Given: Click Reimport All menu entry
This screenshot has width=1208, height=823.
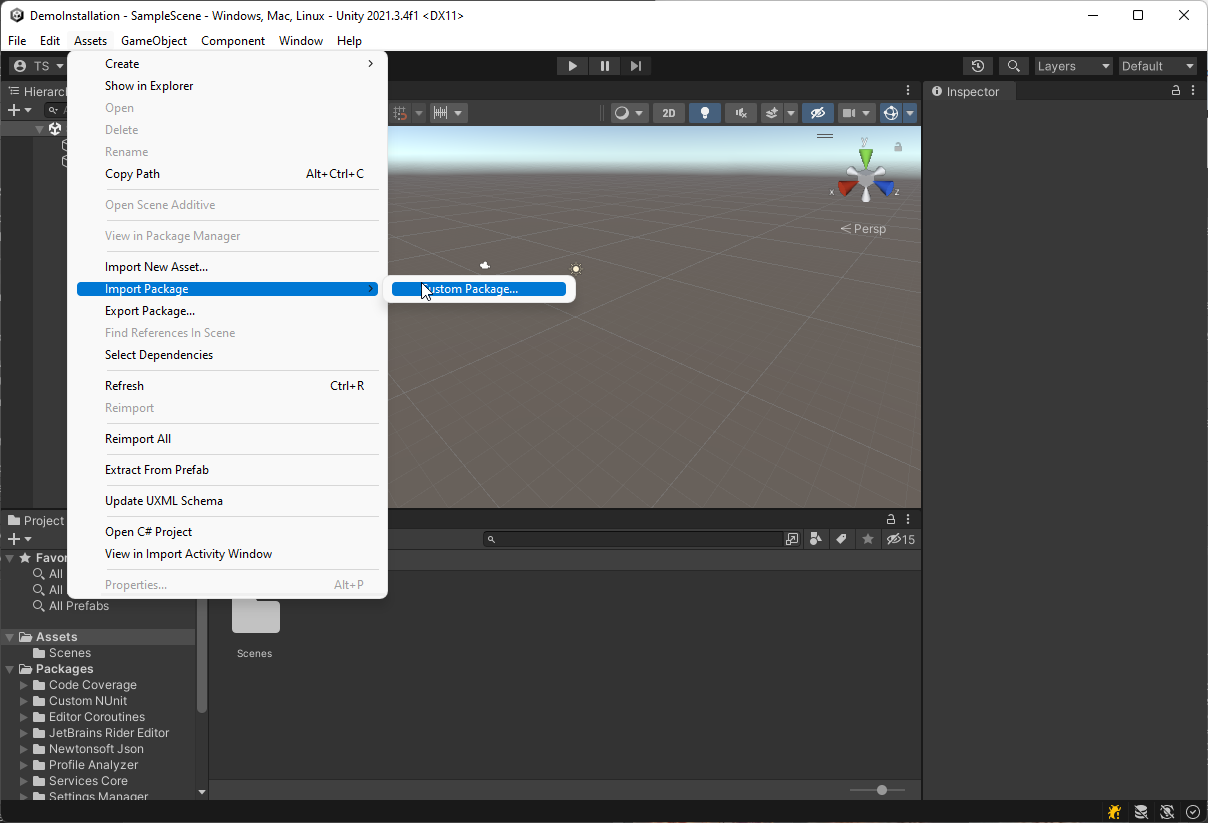Looking at the screenshot, I should tap(138, 439).
